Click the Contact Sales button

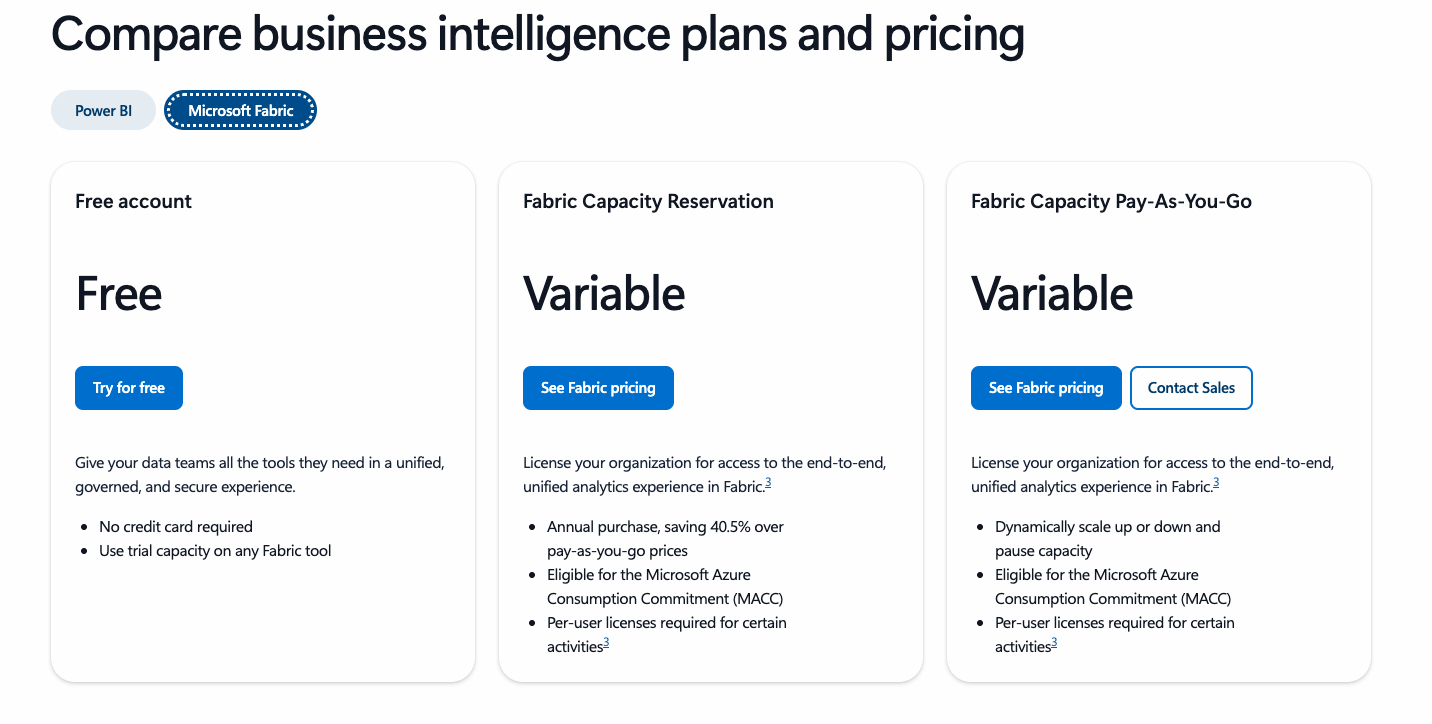(1191, 388)
